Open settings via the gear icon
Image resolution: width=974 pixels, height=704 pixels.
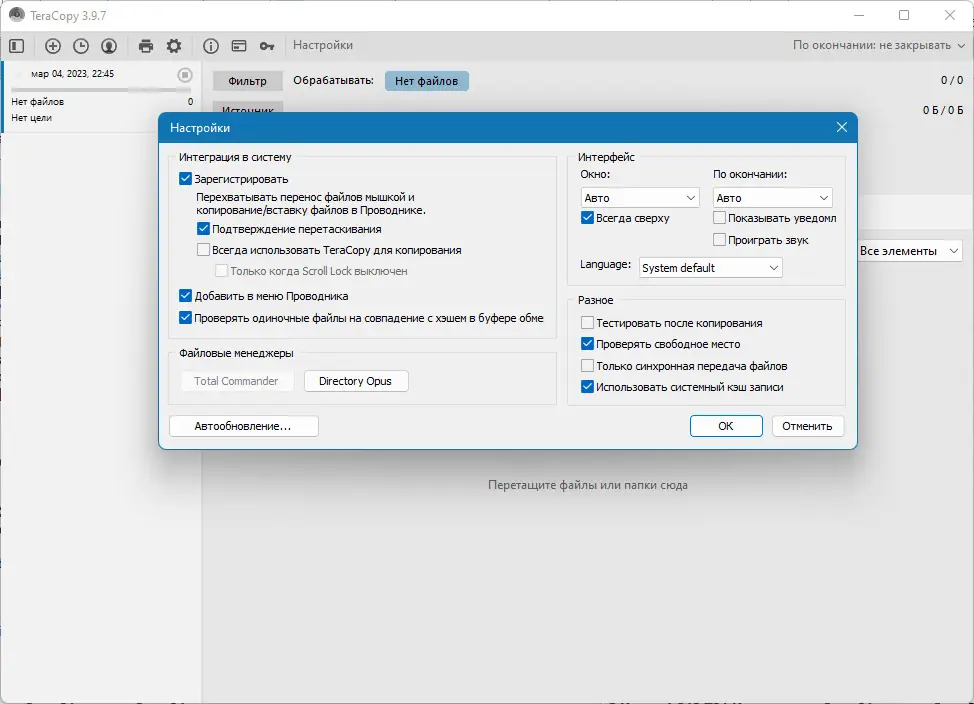pos(174,45)
